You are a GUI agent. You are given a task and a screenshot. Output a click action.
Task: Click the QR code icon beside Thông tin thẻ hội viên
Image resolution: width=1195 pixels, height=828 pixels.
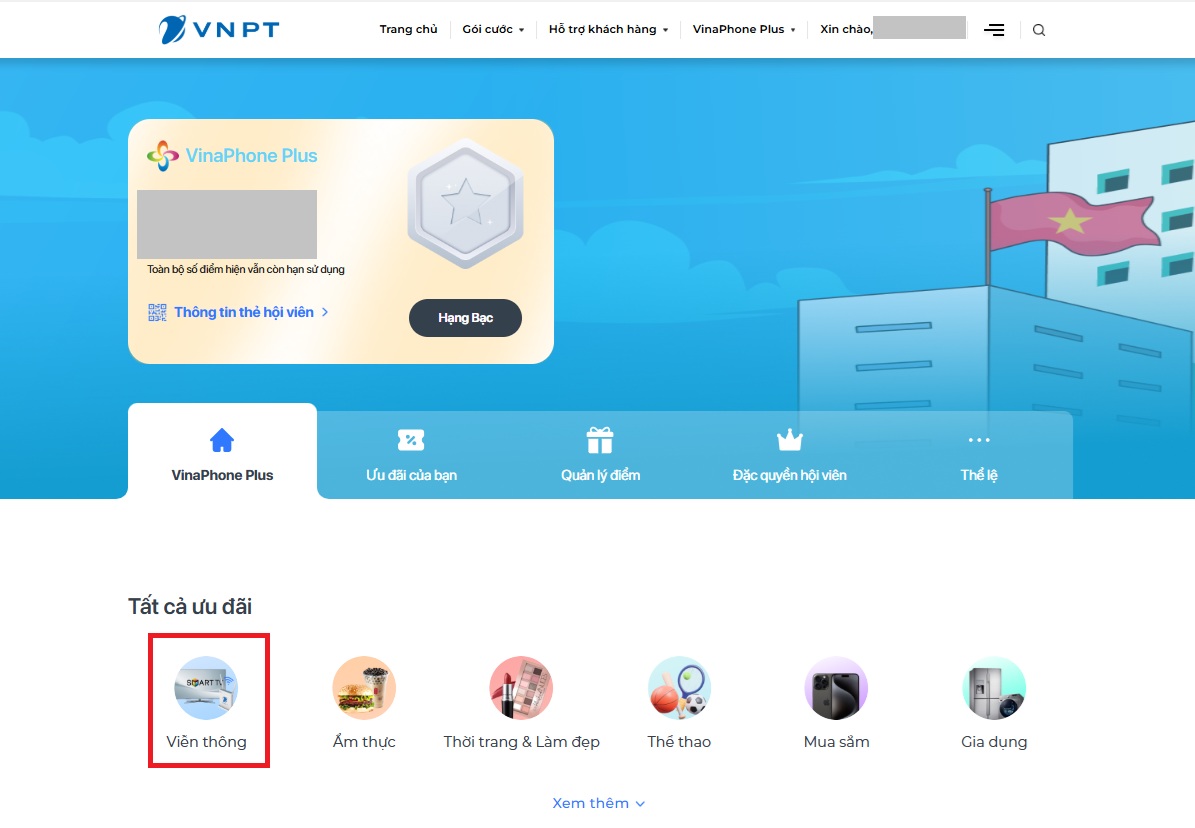pyautogui.click(x=156, y=312)
